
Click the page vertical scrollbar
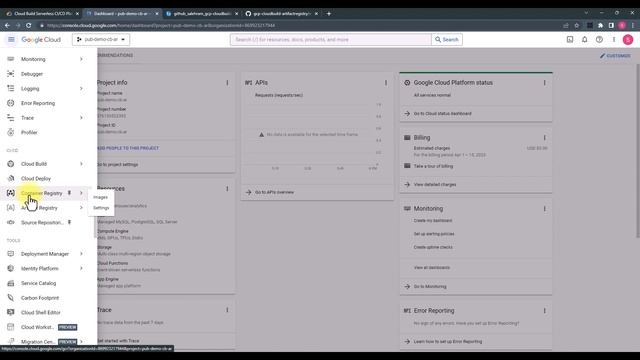point(638,150)
